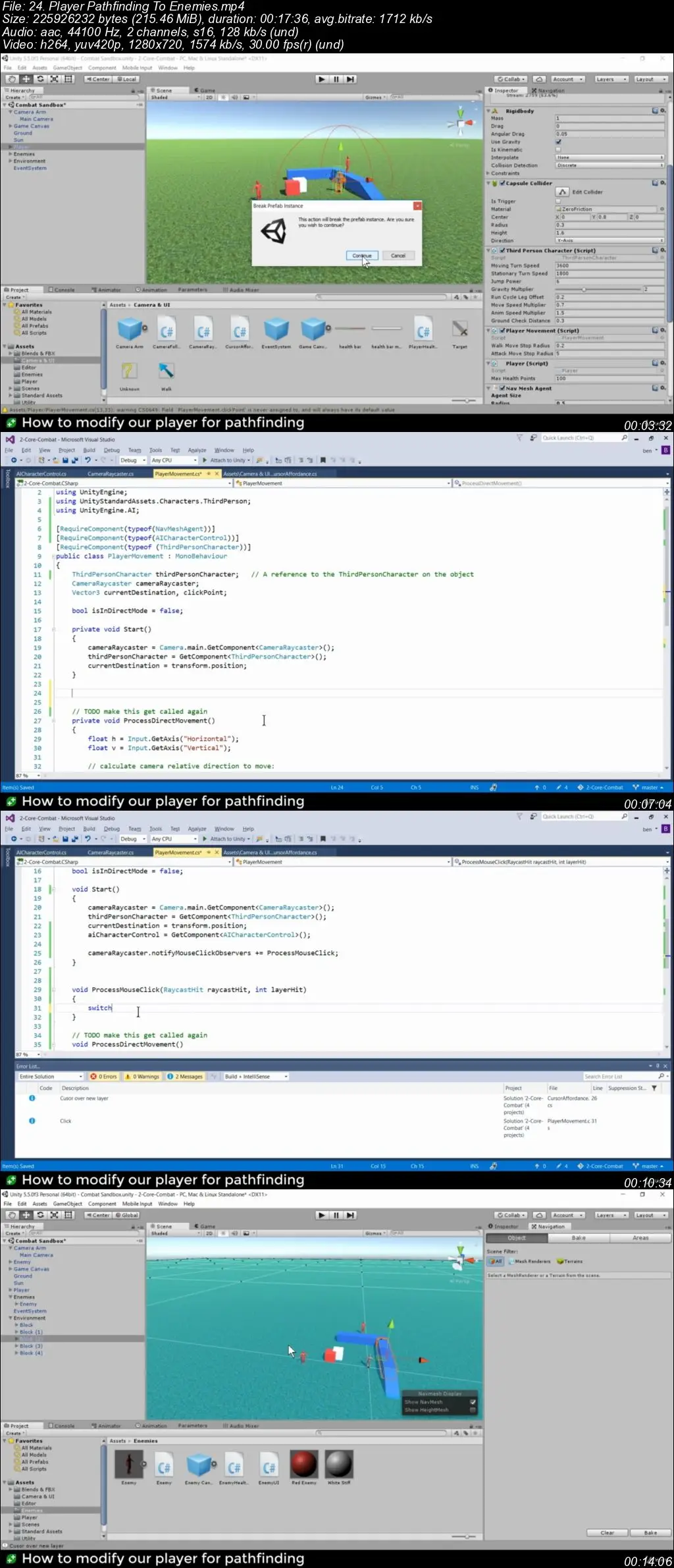This screenshot has width=674, height=1568.
Task: Click Cancel in Break Prefab Instance dialog
Action: pos(398,256)
